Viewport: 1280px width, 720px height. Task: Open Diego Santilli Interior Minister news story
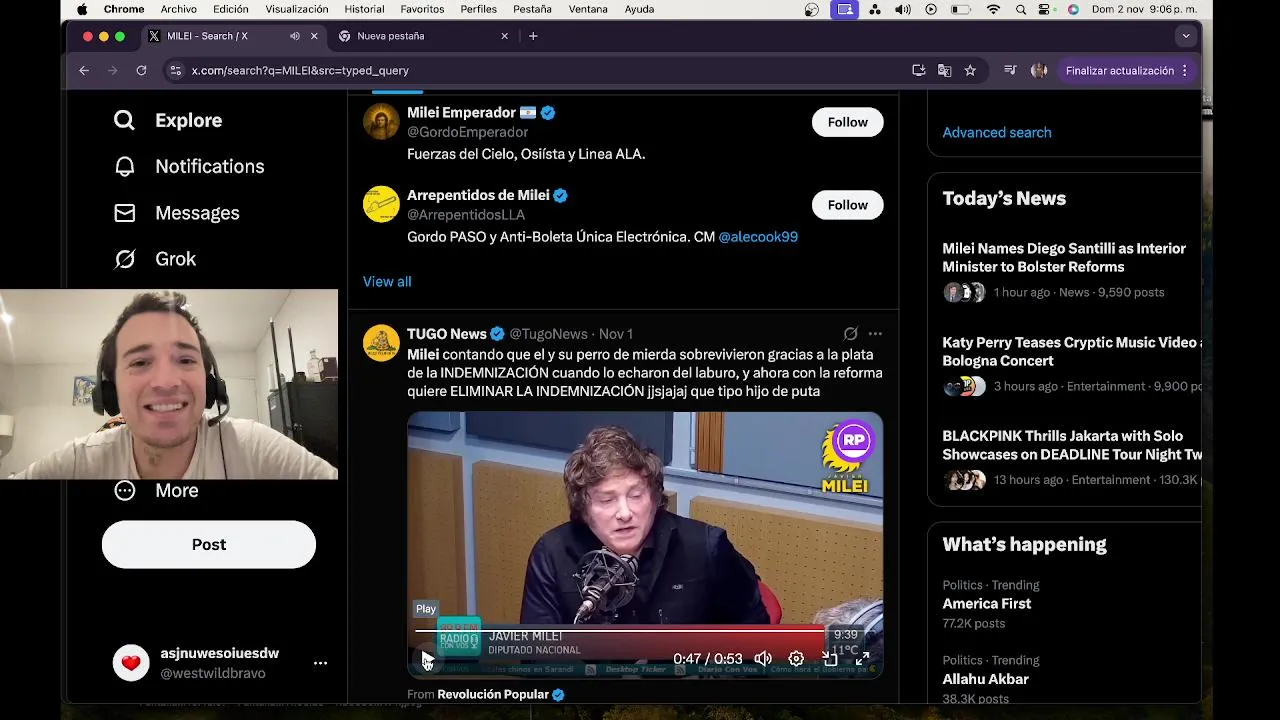(1064, 257)
